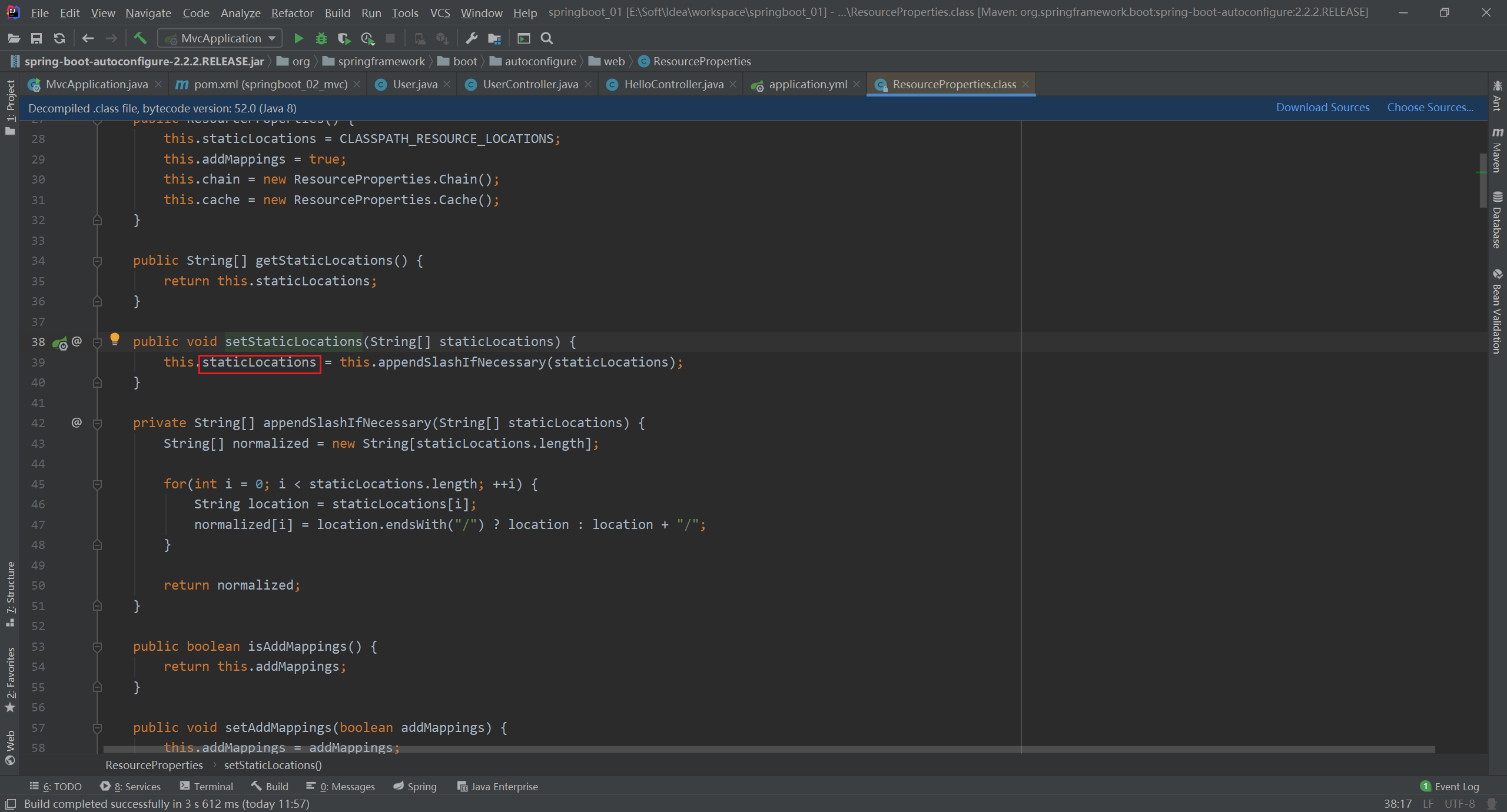This screenshot has height=812, width=1507.
Task: Click the line separator LF selector
Action: (x=1428, y=804)
